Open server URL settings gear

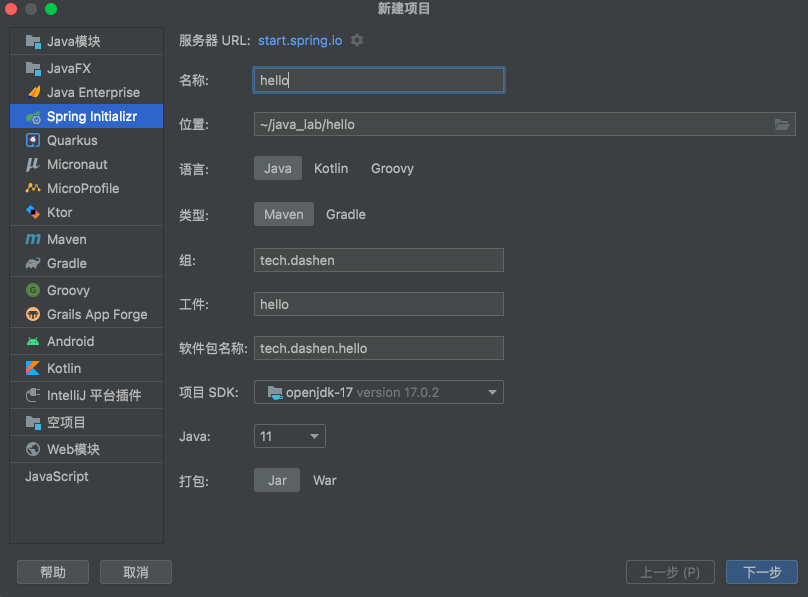357,40
